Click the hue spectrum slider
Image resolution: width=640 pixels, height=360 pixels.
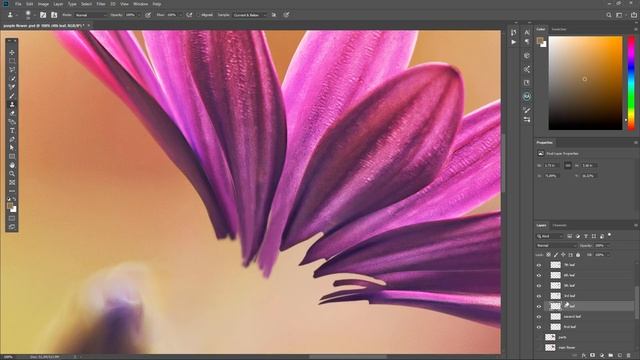tap(631, 83)
